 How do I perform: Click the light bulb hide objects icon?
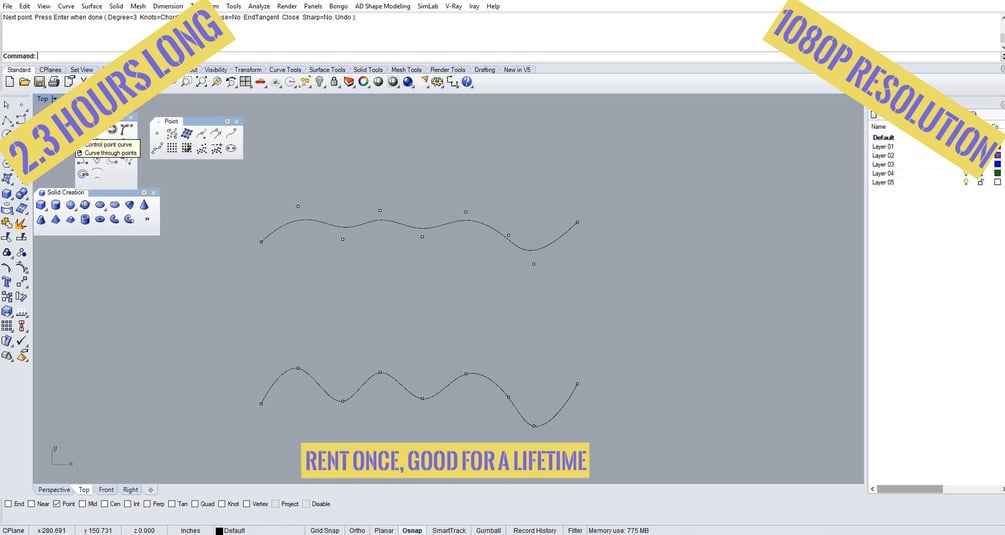(x=320, y=82)
